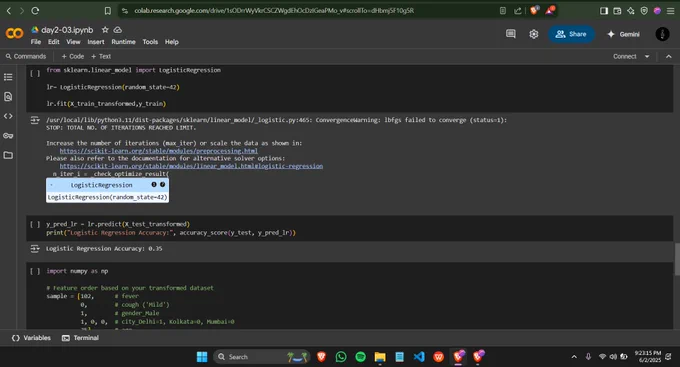The width and height of the screenshot is (680, 367).
Task: Open the Terminal panel
Action: 80,338
